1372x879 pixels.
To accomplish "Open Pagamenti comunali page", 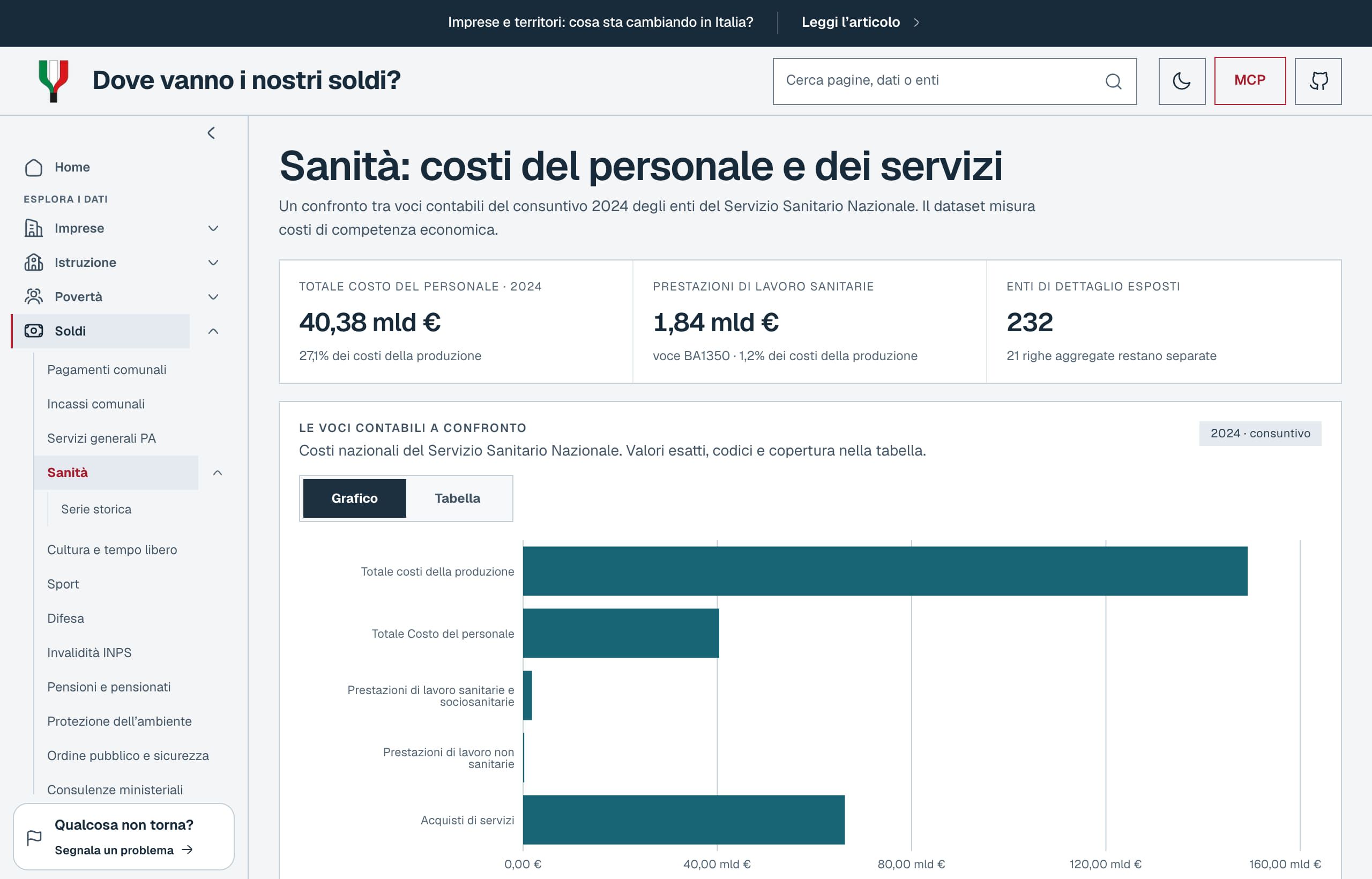I will coord(107,370).
